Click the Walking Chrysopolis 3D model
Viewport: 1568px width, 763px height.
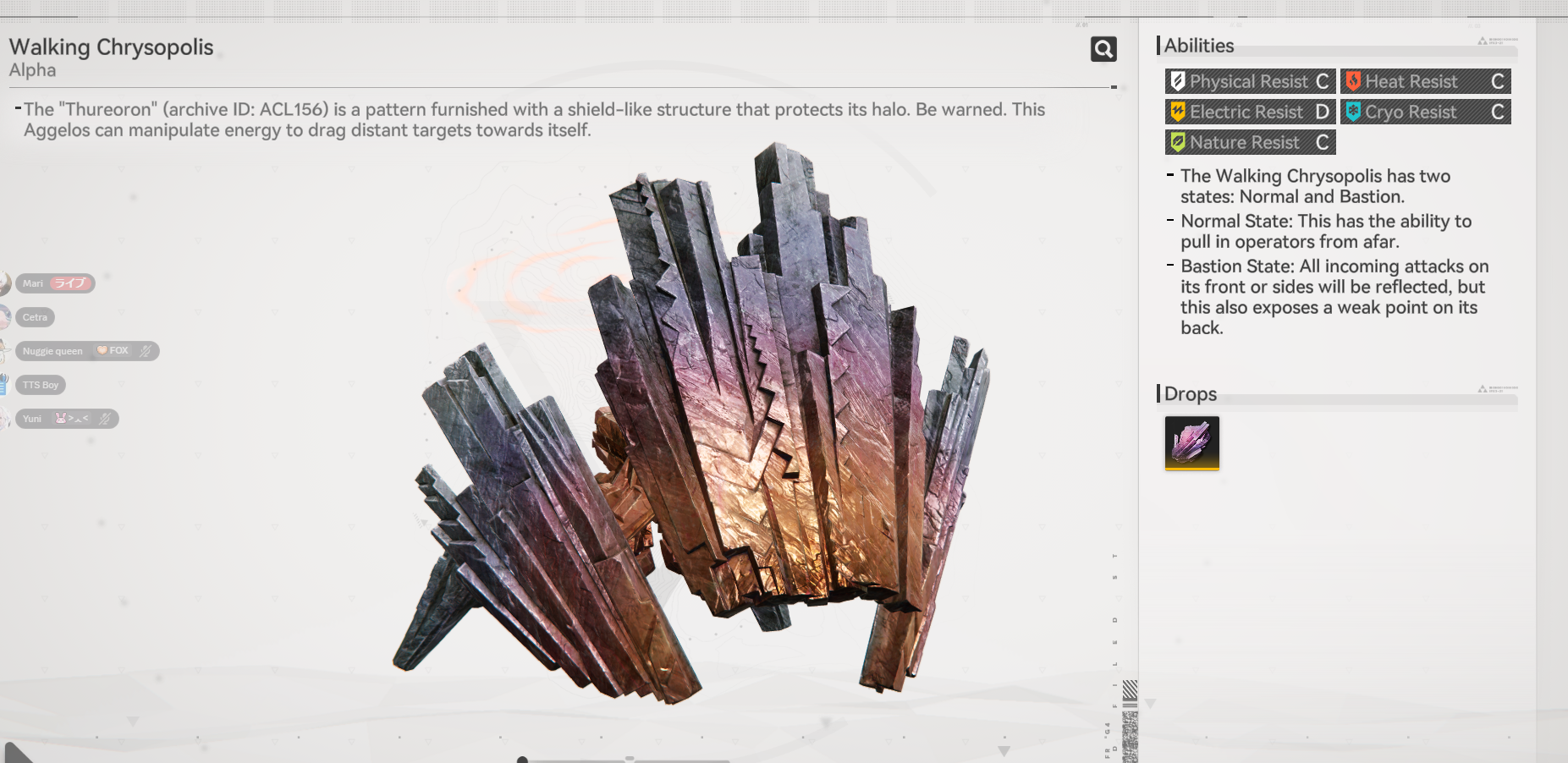point(690,423)
